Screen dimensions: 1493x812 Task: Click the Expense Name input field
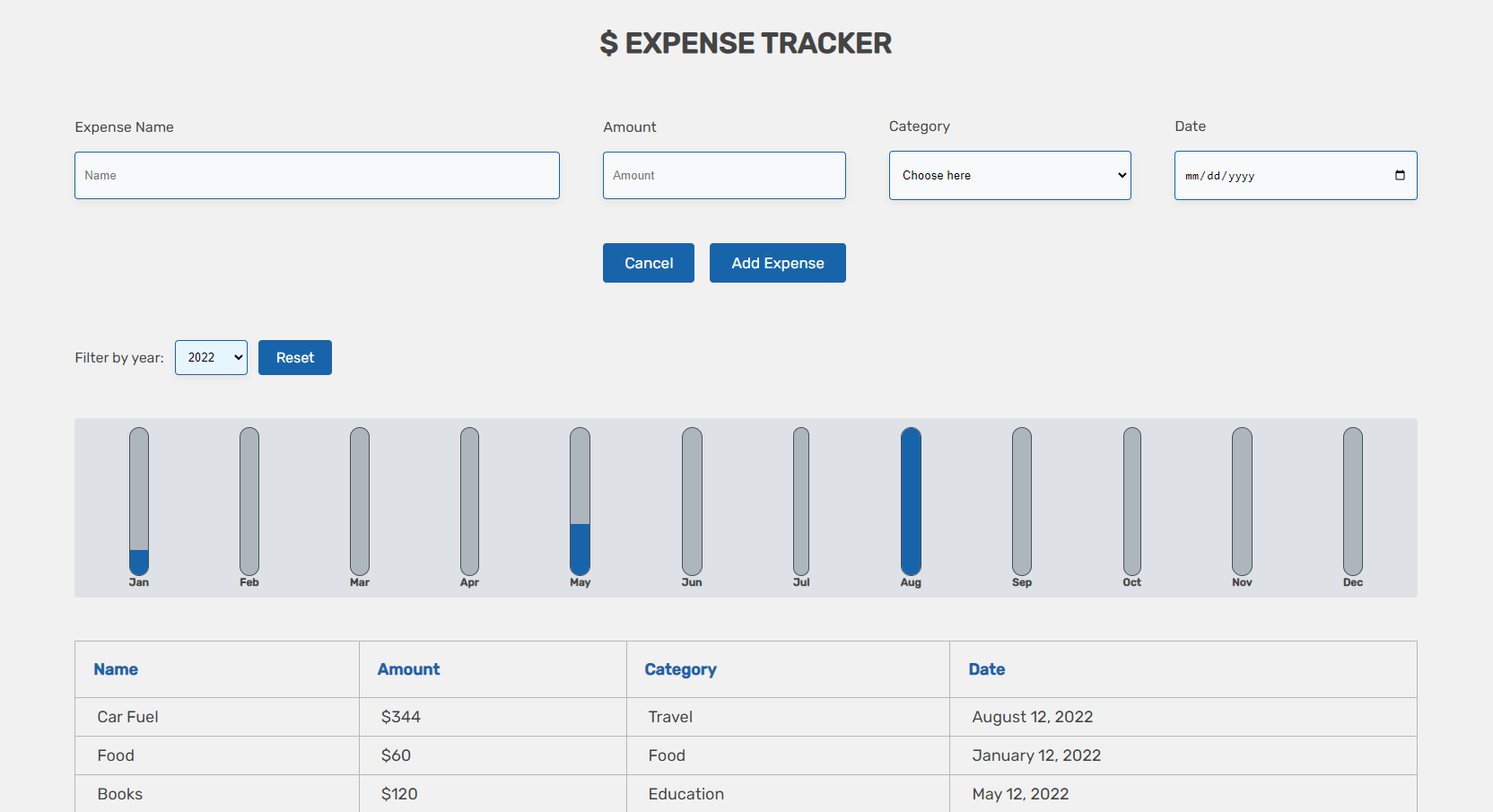pyautogui.click(x=317, y=175)
